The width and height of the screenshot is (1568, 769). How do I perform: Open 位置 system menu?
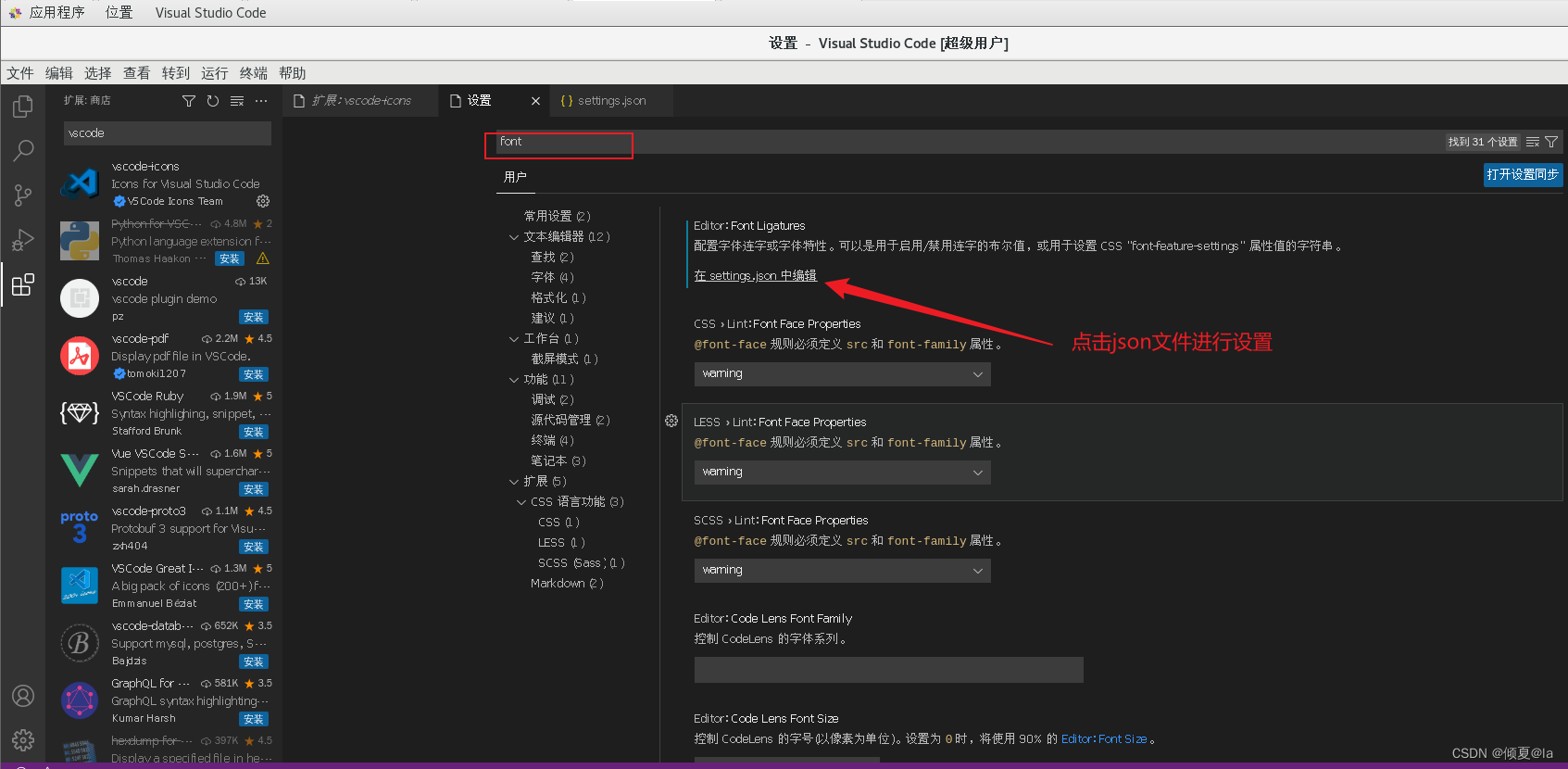pyautogui.click(x=119, y=13)
